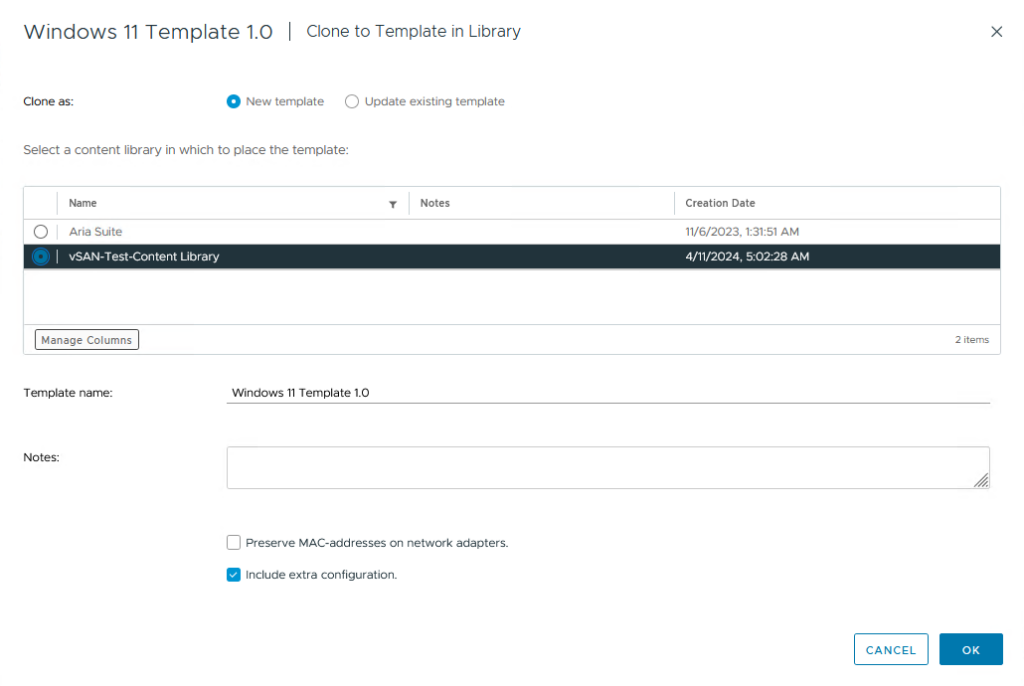Click the Aria Suite creation date cell
This screenshot has height=686, width=1024.
742,232
